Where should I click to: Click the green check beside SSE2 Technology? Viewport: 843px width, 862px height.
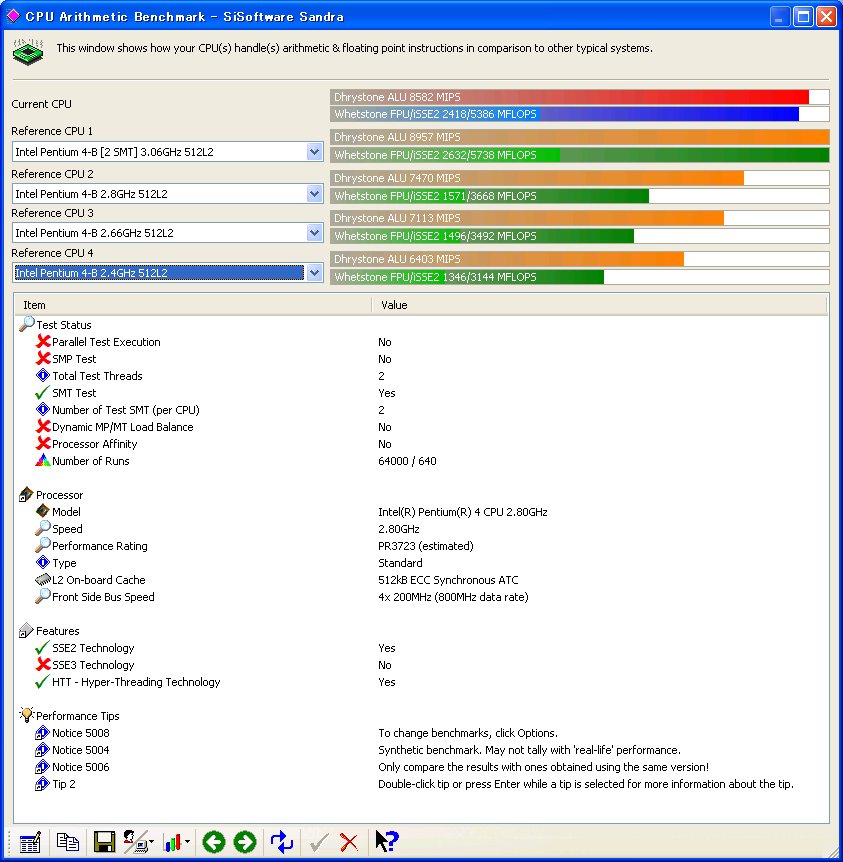[x=42, y=648]
